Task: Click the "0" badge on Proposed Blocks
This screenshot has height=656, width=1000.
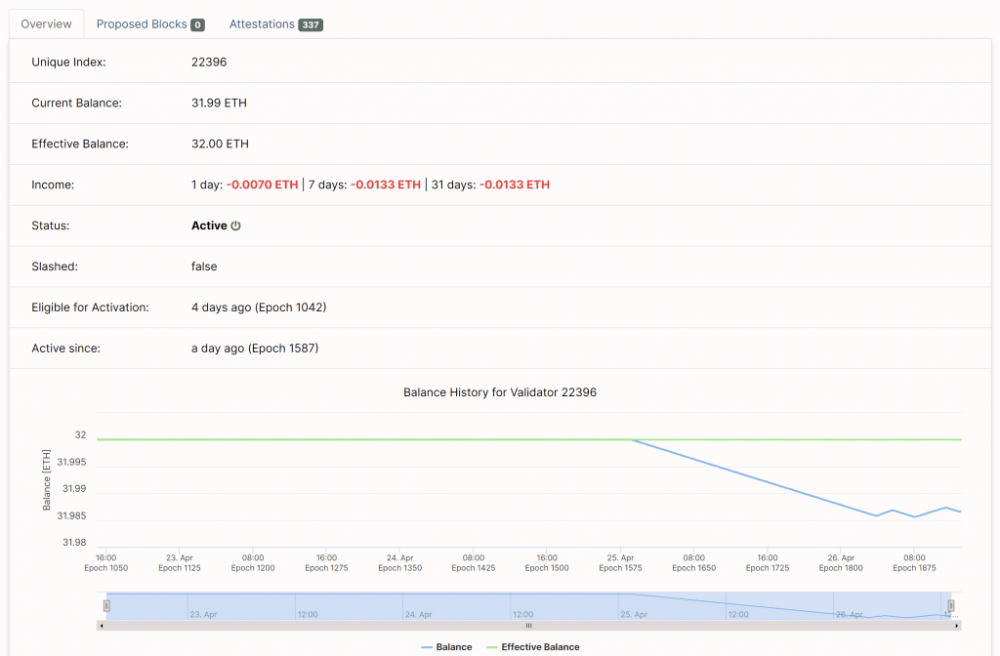Action: [x=198, y=23]
